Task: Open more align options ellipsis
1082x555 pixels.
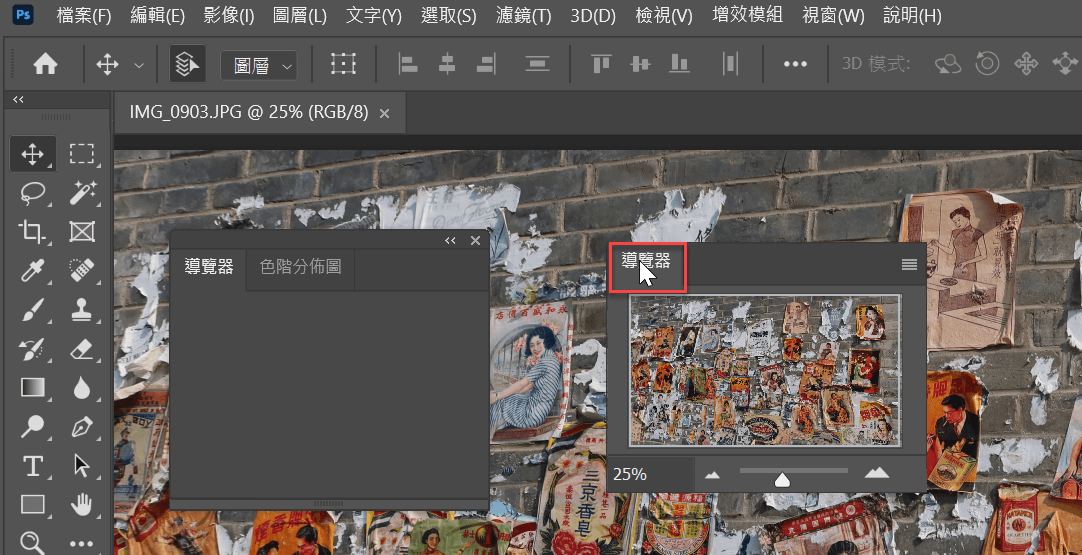Action: (795, 64)
